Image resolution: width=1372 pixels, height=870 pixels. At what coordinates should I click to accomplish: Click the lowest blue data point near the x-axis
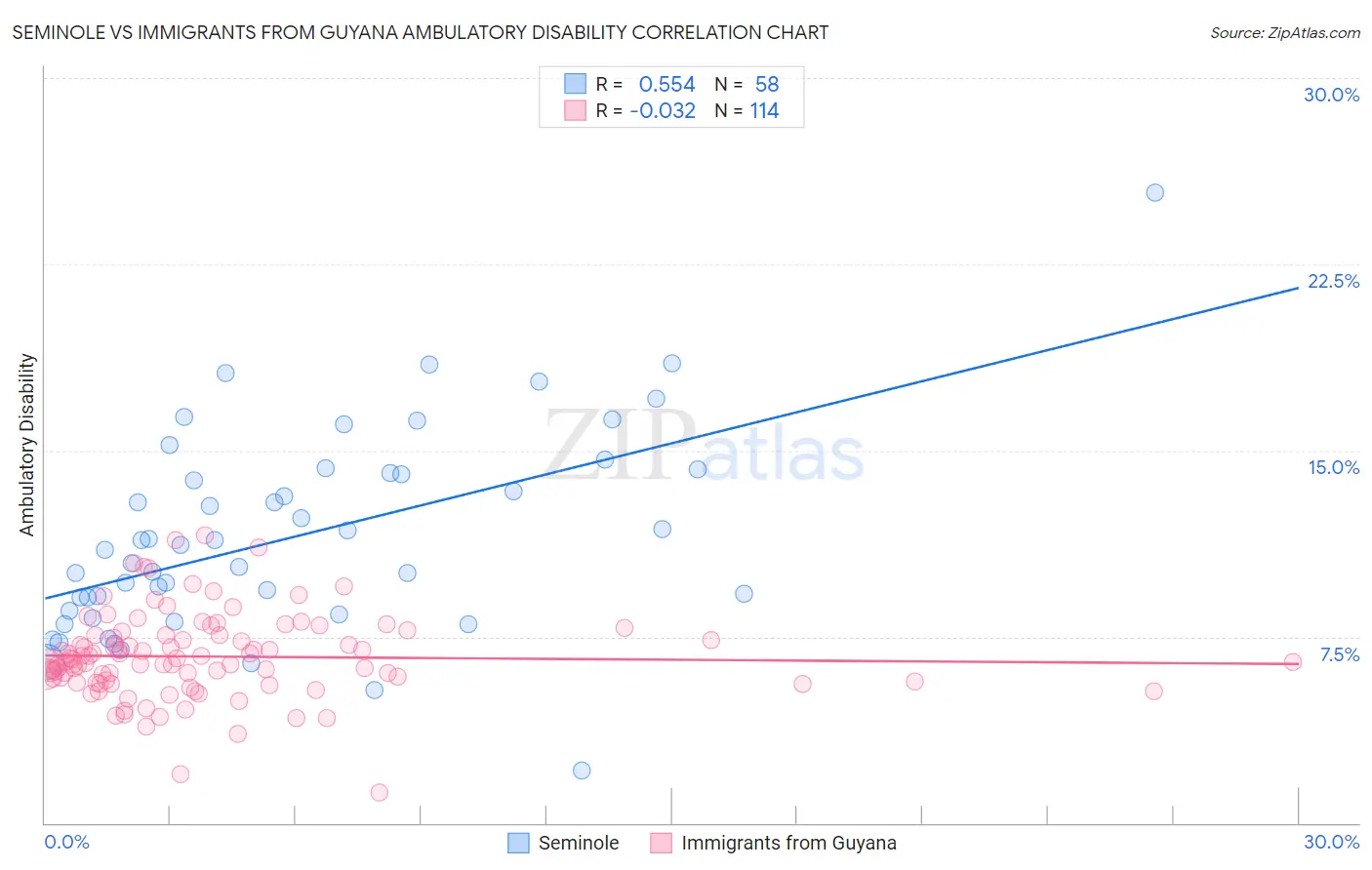point(582,771)
